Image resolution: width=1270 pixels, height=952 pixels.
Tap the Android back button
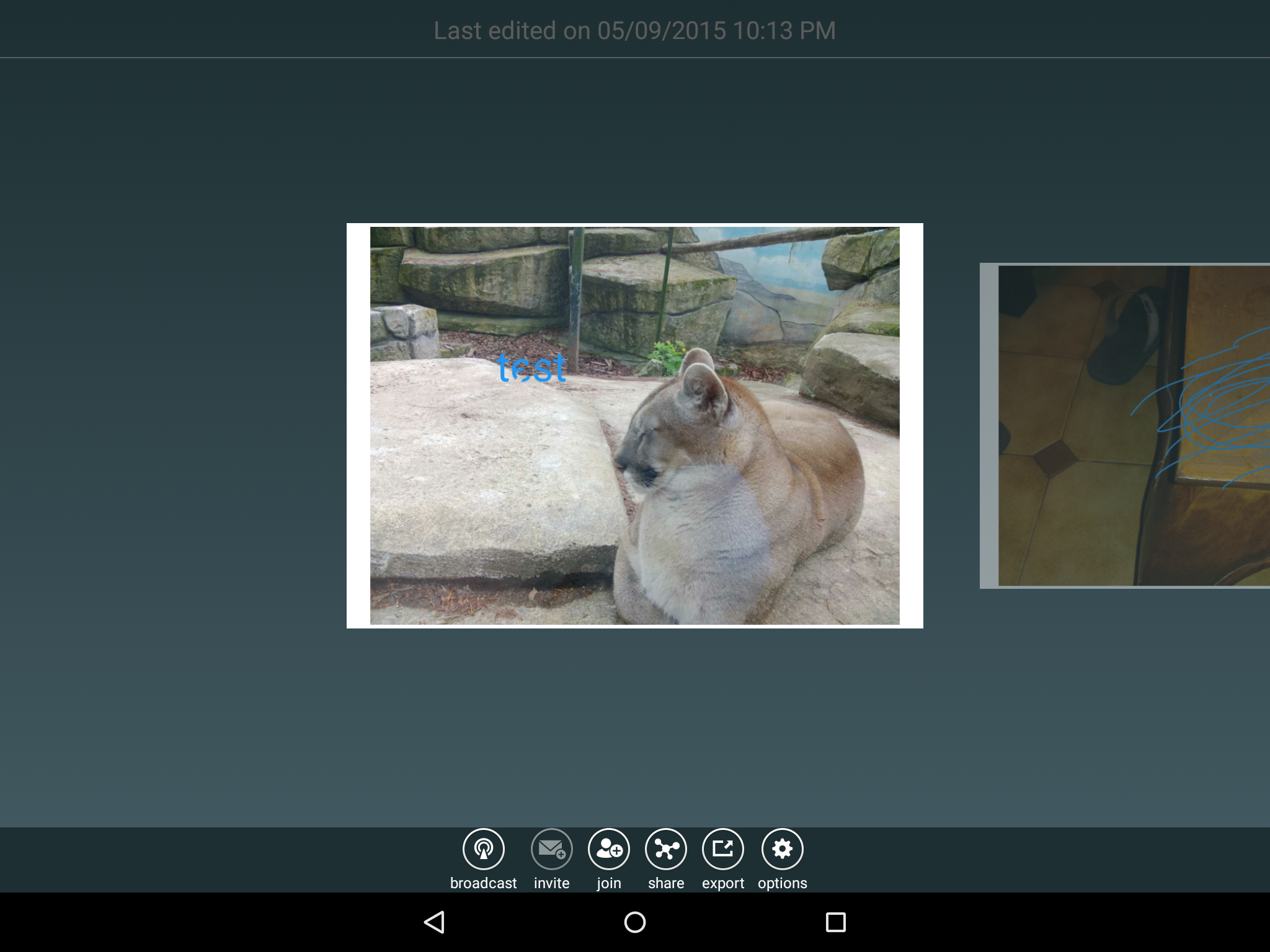pyautogui.click(x=434, y=922)
